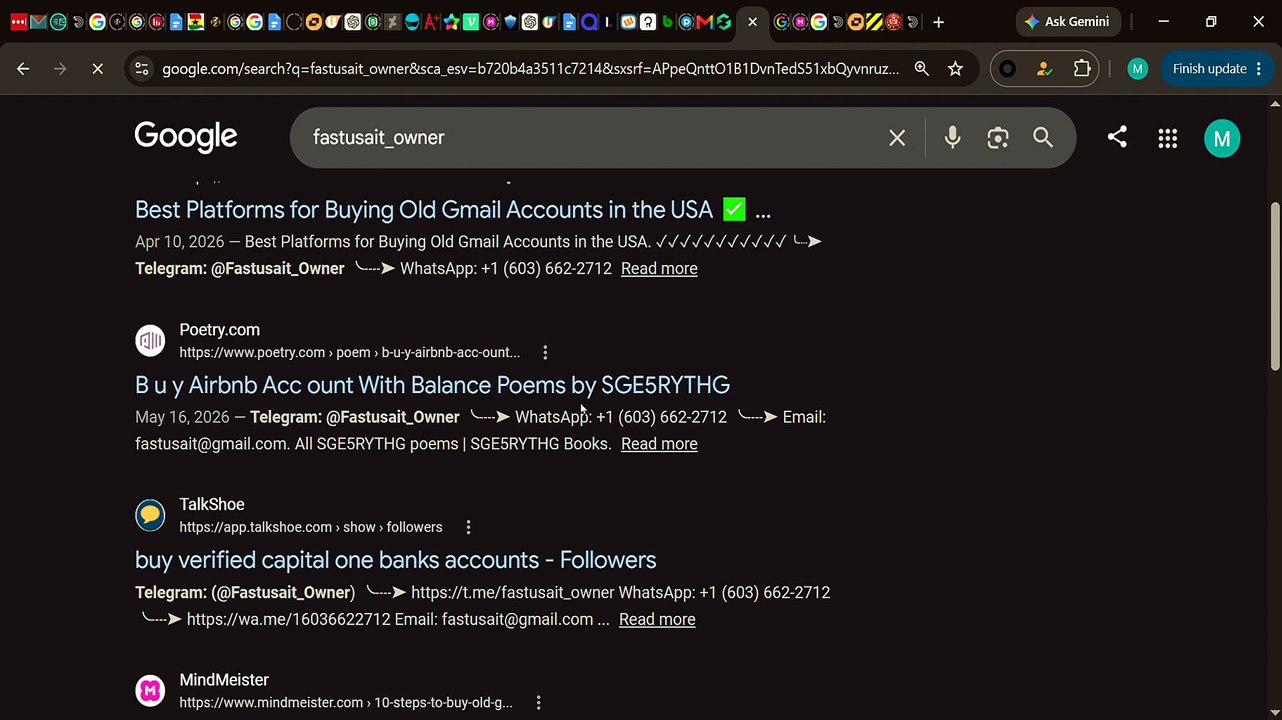1282x720 pixels.
Task: Open a new browser tab
Action: coord(938,22)
